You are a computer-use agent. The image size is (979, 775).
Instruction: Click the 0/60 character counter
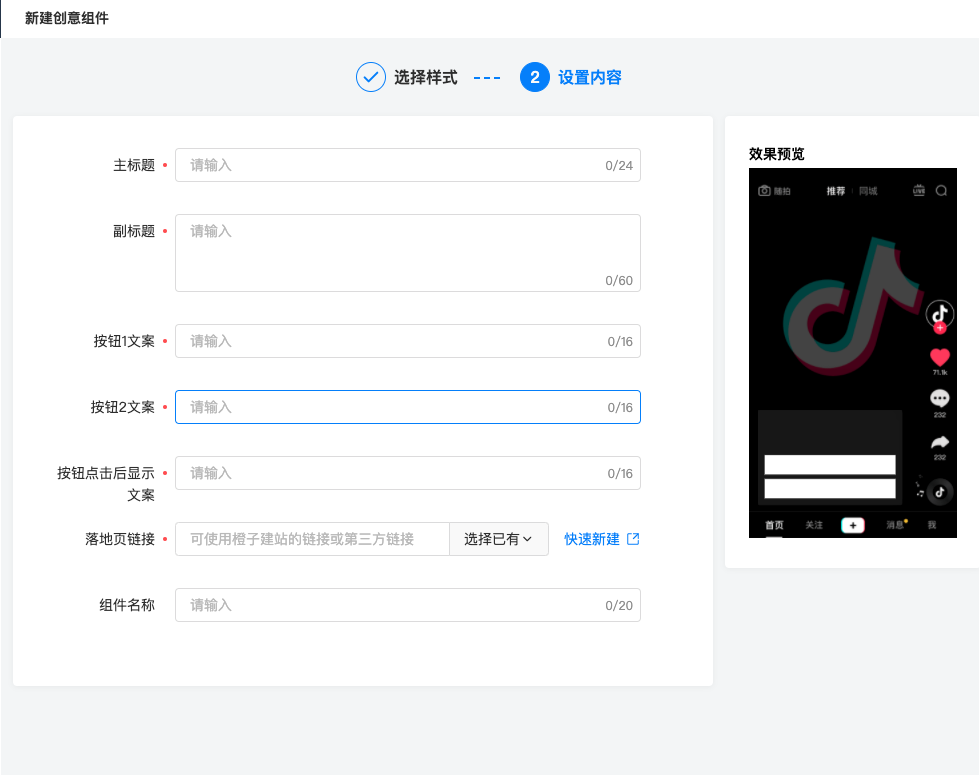pyautogui.click(x=619, y=280)
